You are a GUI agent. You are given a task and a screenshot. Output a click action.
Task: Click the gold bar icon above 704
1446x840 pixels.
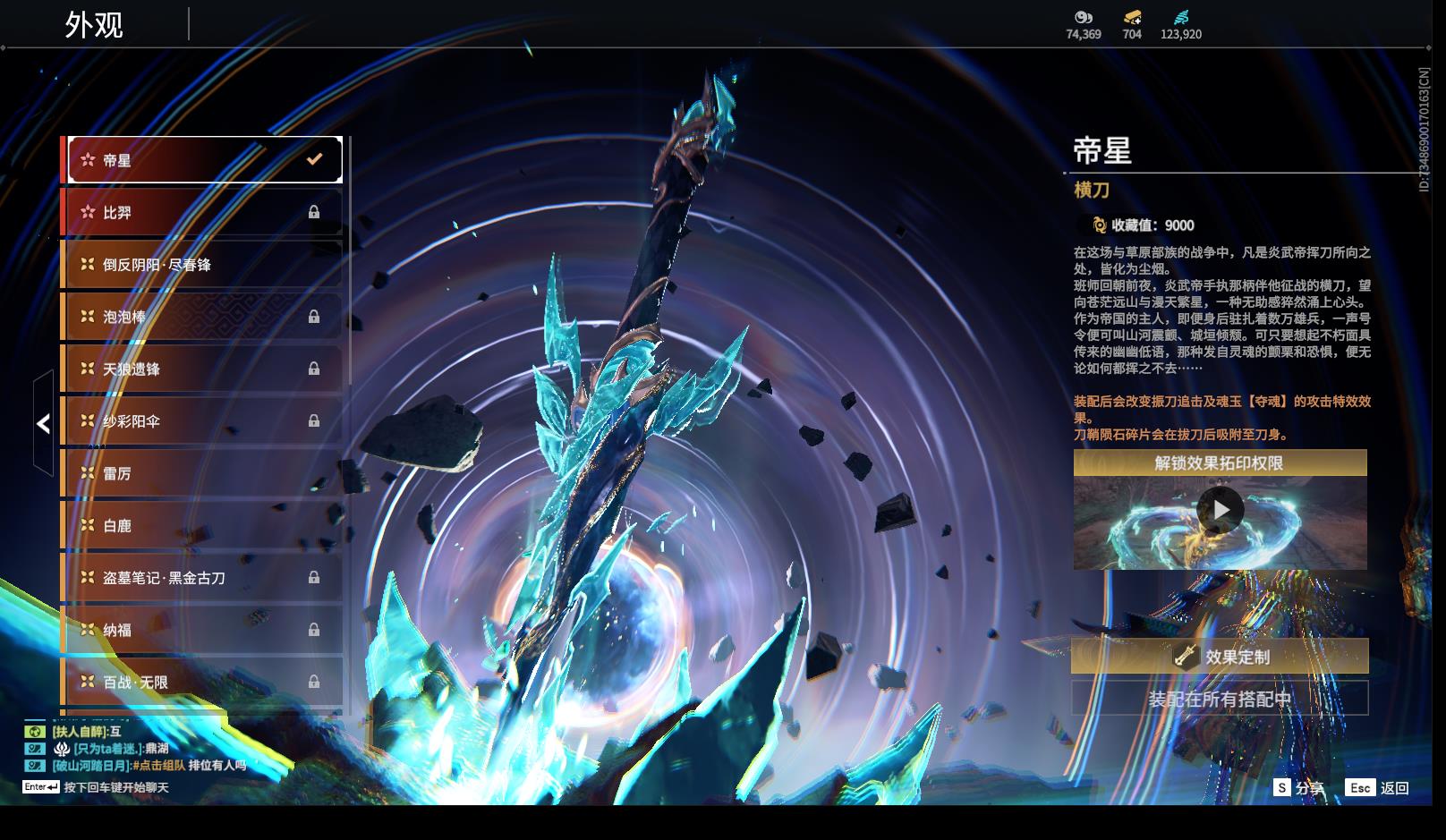1132,17
